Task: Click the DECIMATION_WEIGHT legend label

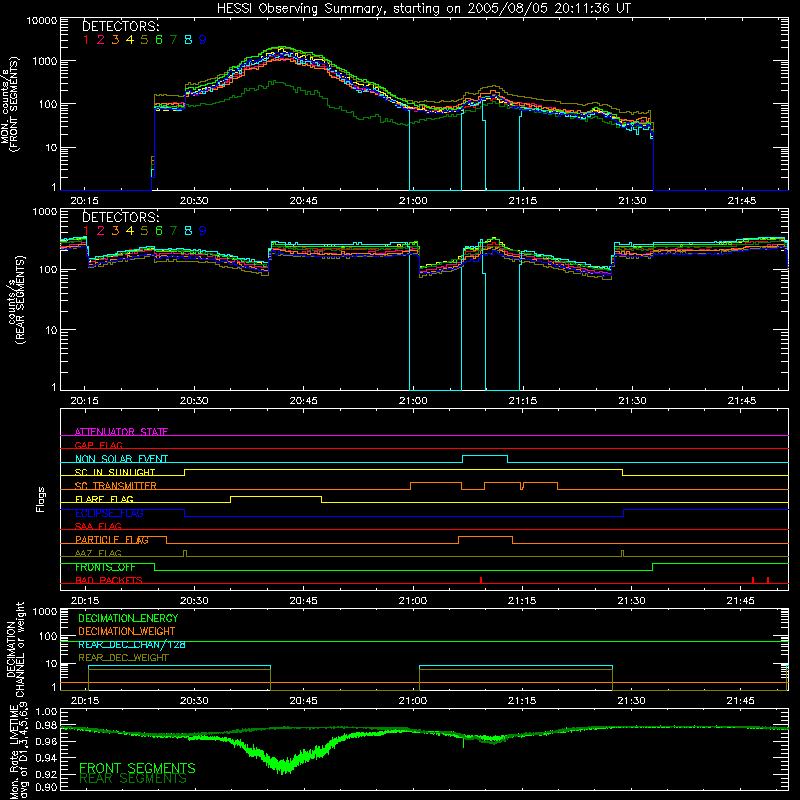Action: (127, 631)
